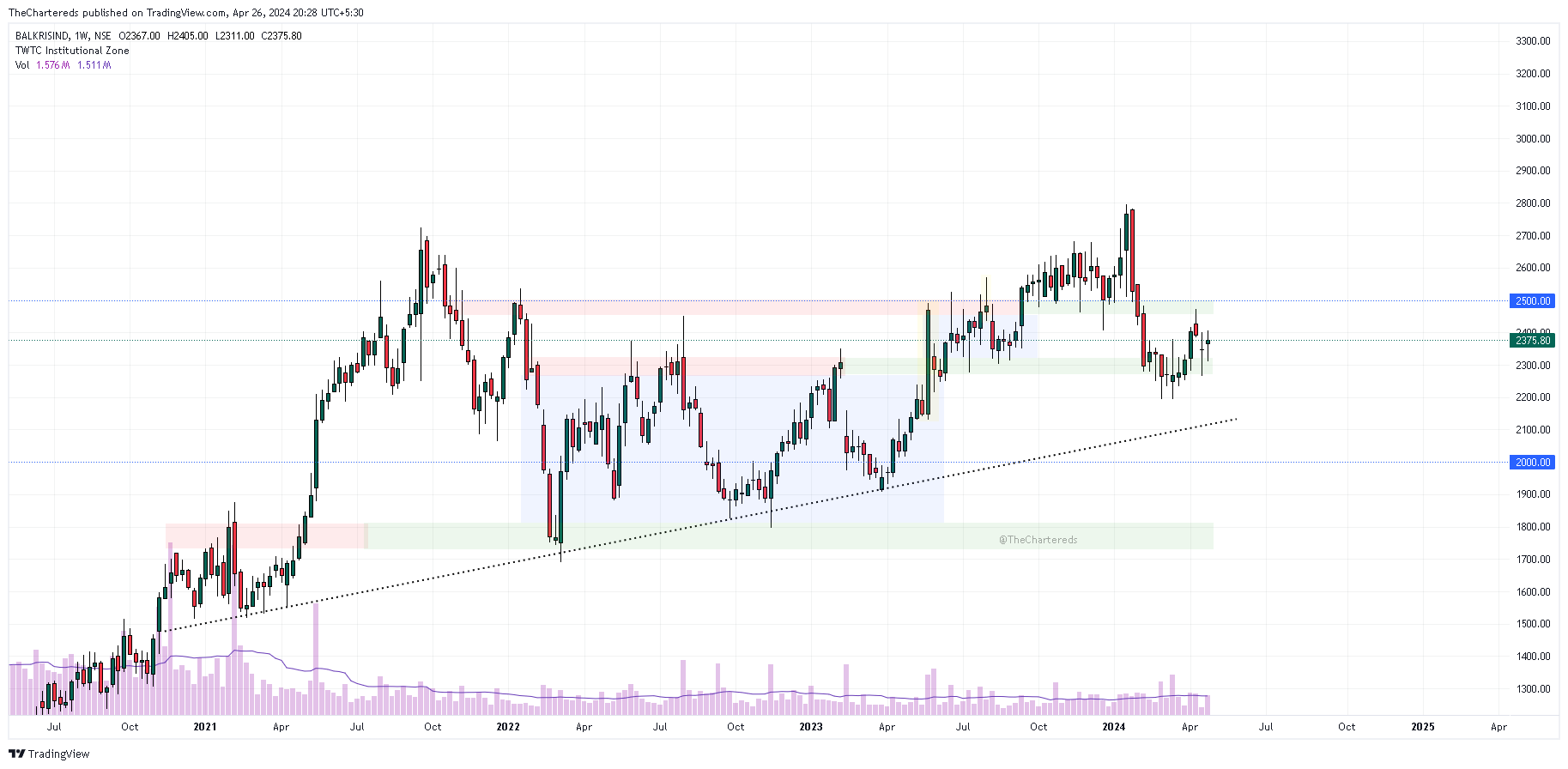Click the 1W timeframe text
Image resolution: width=1568 pixels, height=769 pixels.
pyautogui.click(x=82, y=36)
